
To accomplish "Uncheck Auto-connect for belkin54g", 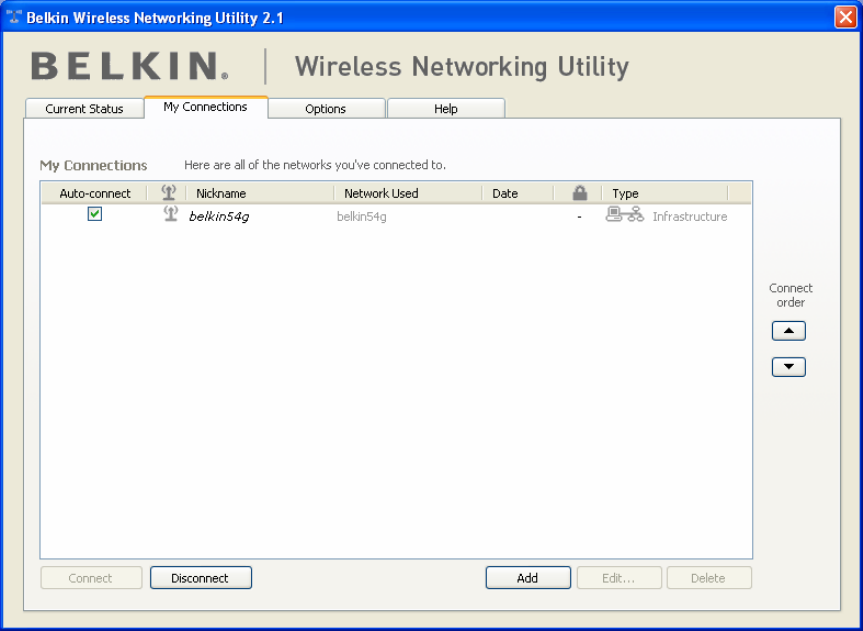I will (x=95, y=214).
